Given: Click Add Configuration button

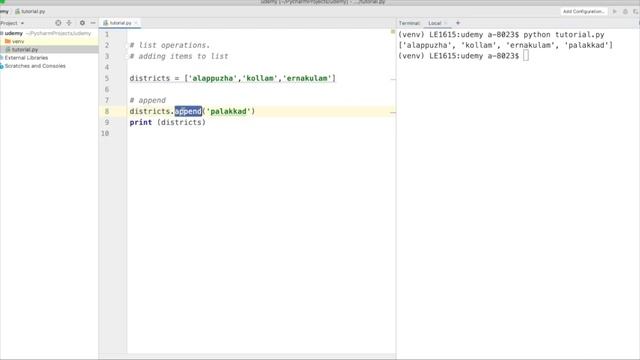Looking at the screenshot, I should (x=583, y=11).
